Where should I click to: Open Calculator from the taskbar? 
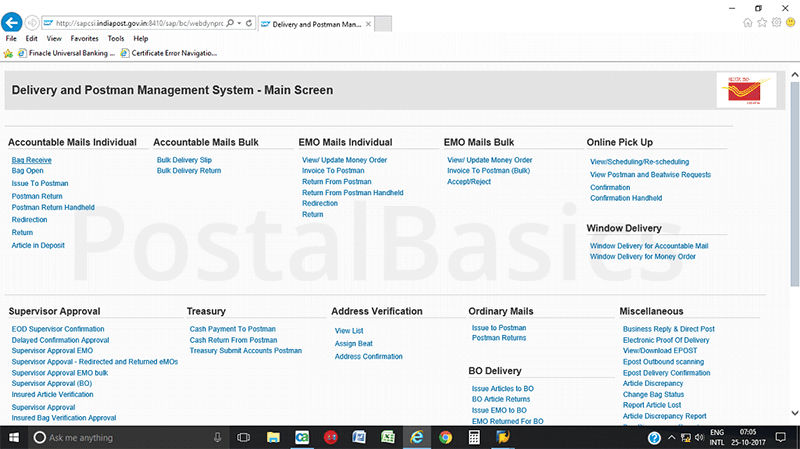pos(474,437)
